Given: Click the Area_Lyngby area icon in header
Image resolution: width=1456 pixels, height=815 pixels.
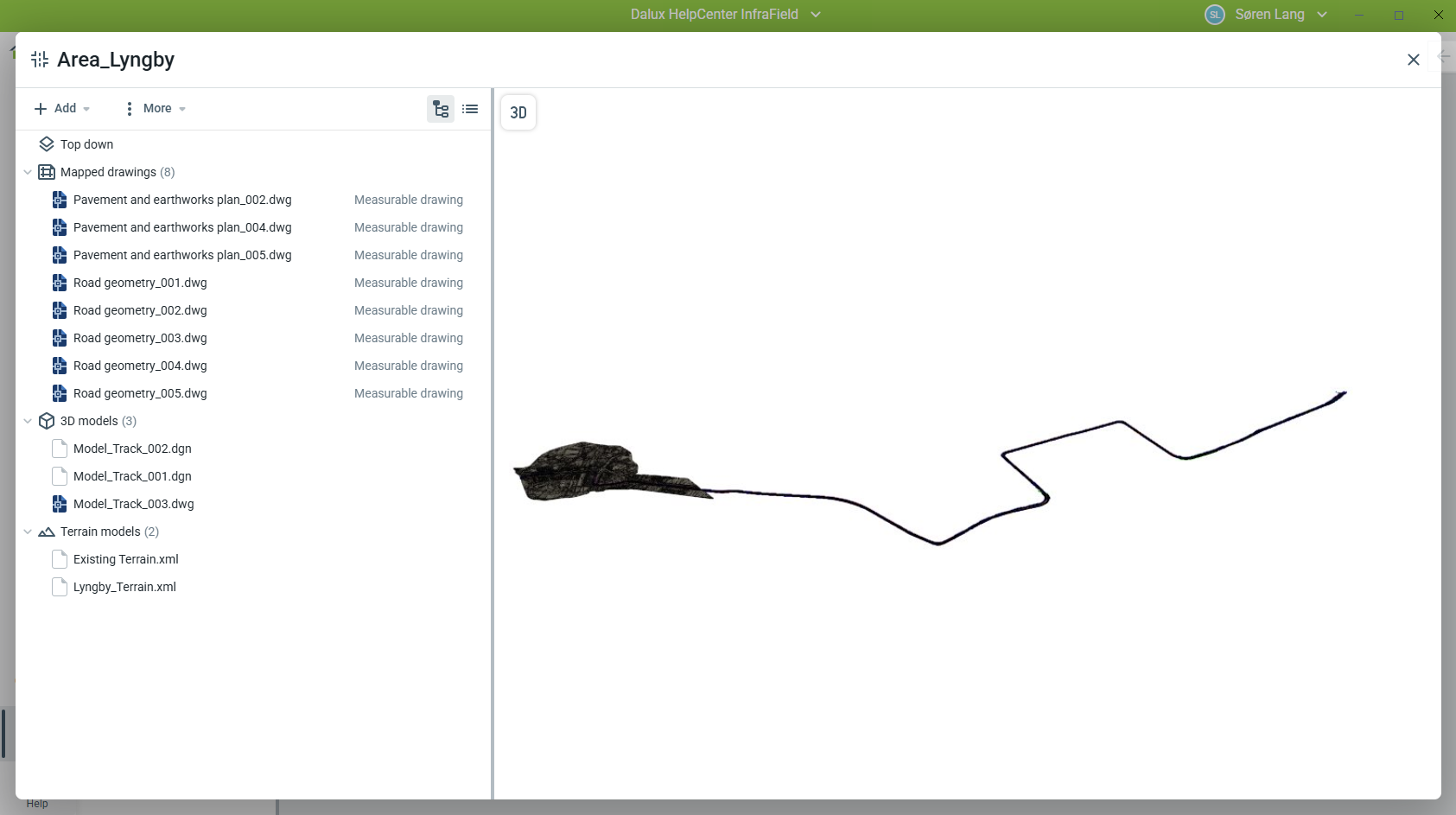Looking at the screenshot, I should [x=40, y=60].
